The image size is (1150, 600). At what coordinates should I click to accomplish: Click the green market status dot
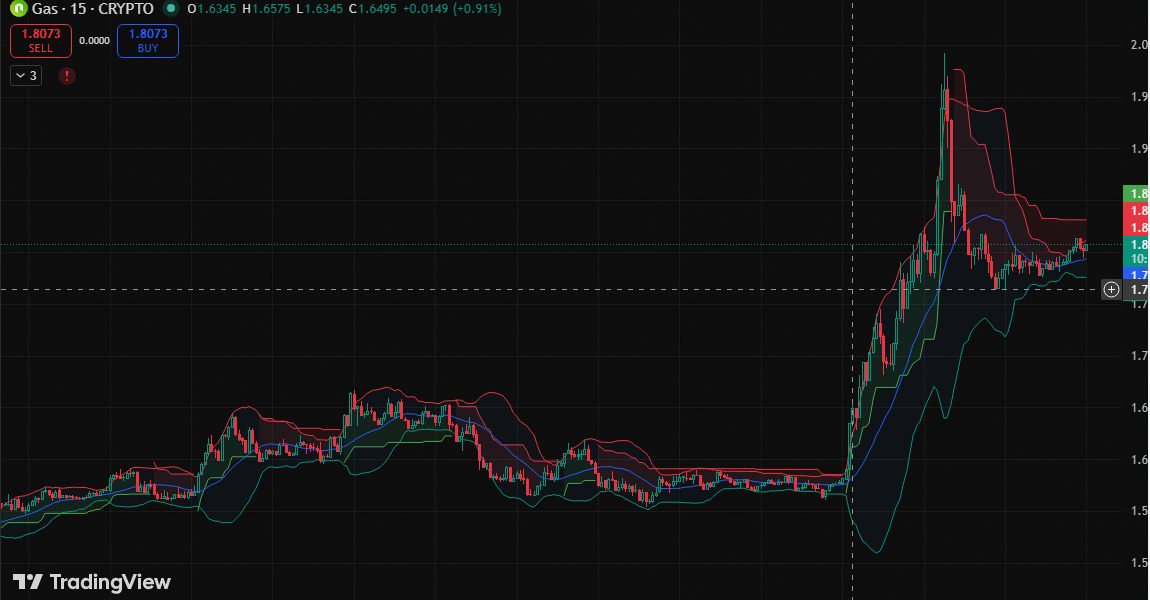pos(171,9)
